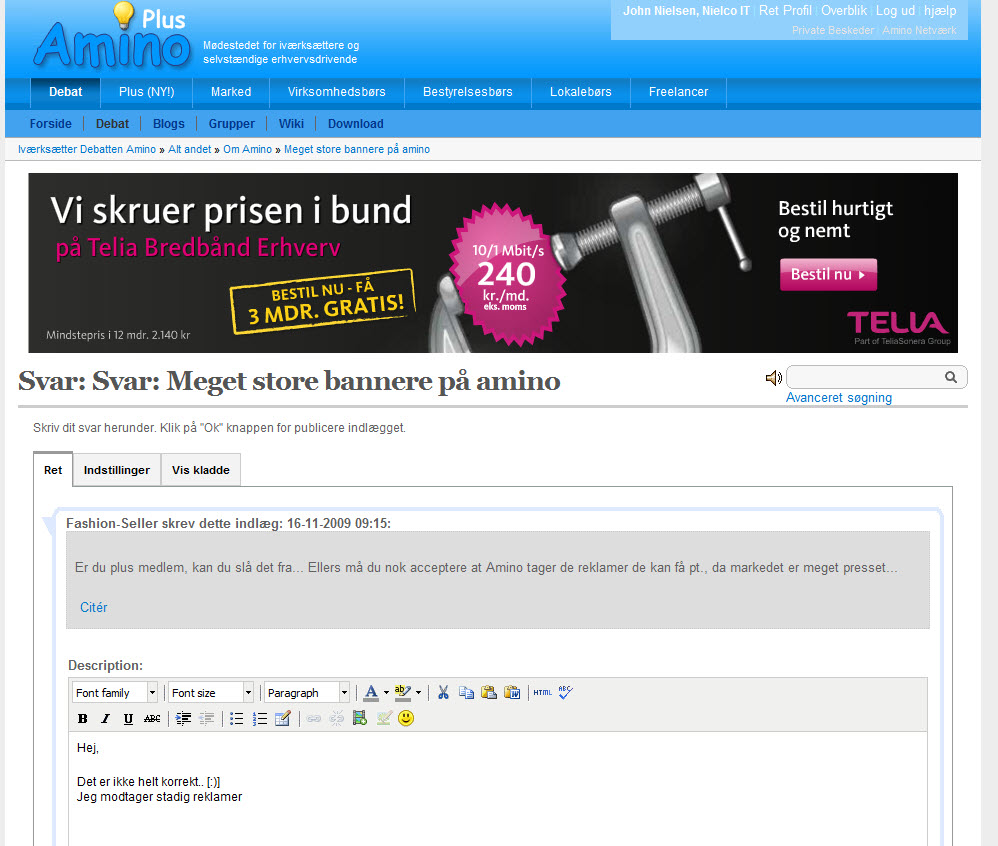Insert a bulleted list
The width and height of the screenshot is (998, 846).
tap(237, 718)
